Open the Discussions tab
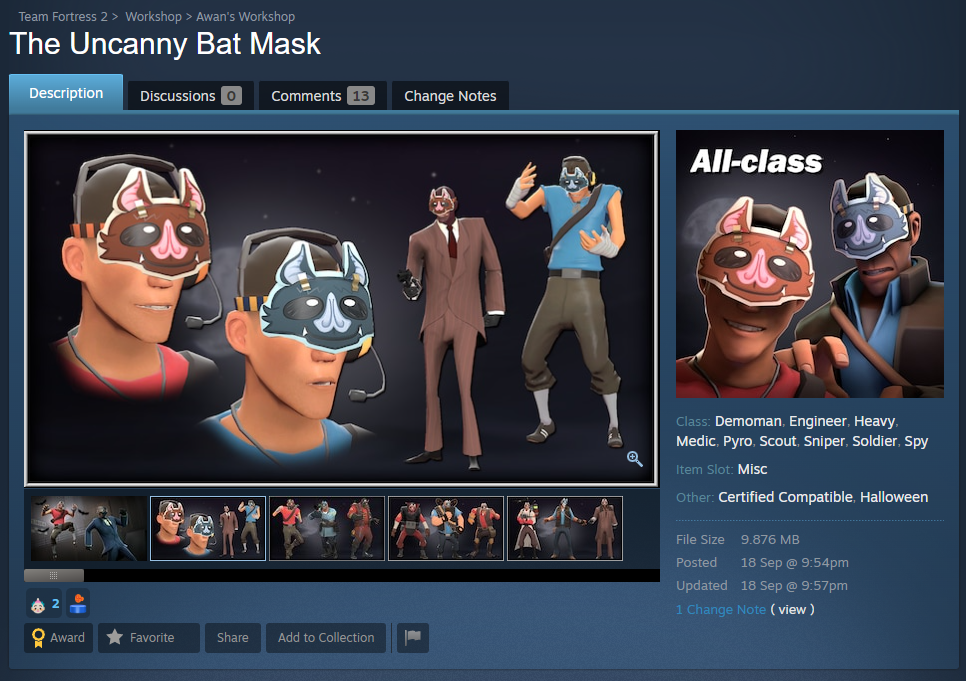This screenshot has width=966, height=681. pyautogui.click(x=190, y=96)
